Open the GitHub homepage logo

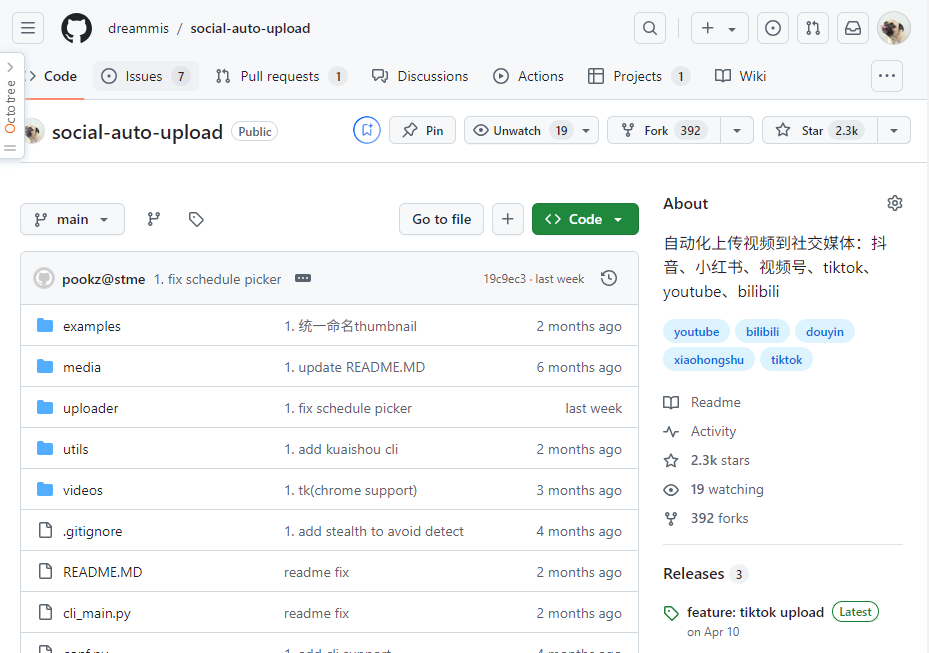(77, 28)
